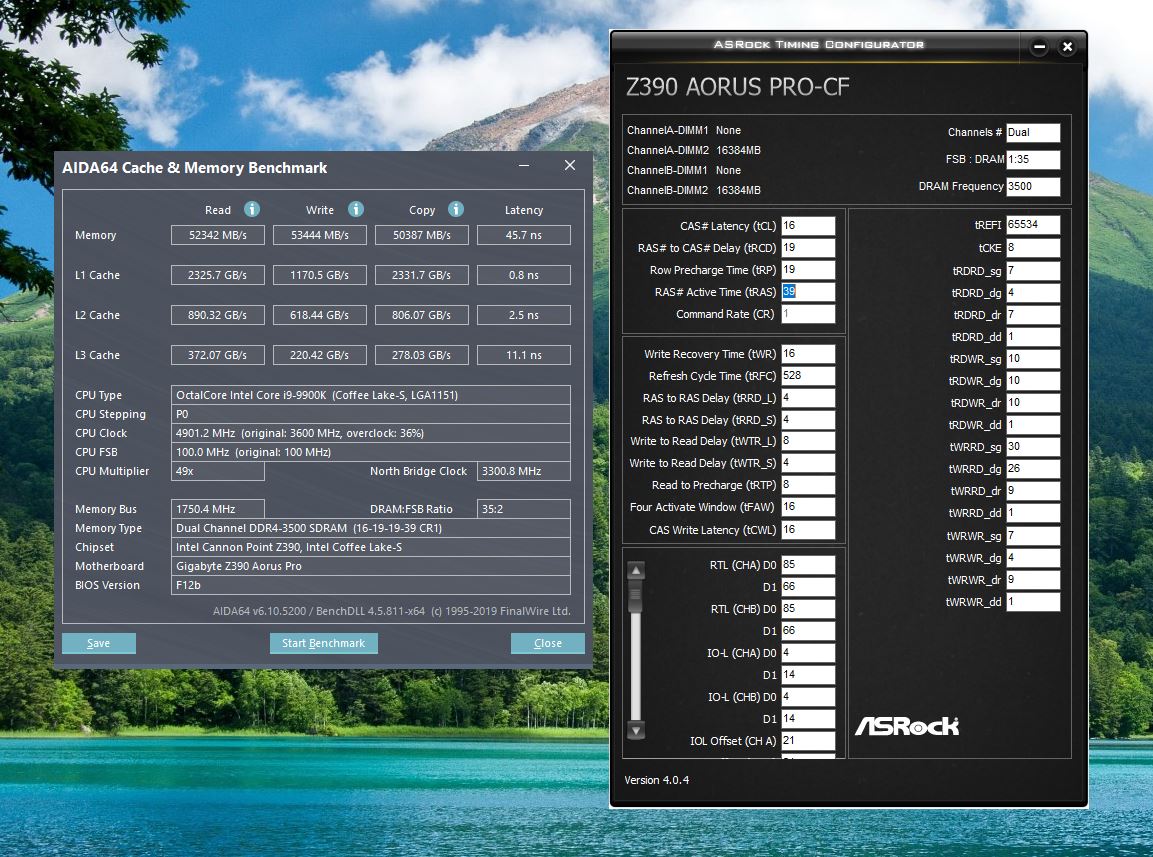Image resolution: width=1153 pixels, height=857 pixels.
Task: Click the L3 Cache Latency value 11.1 ns
Action: point(524,355)
